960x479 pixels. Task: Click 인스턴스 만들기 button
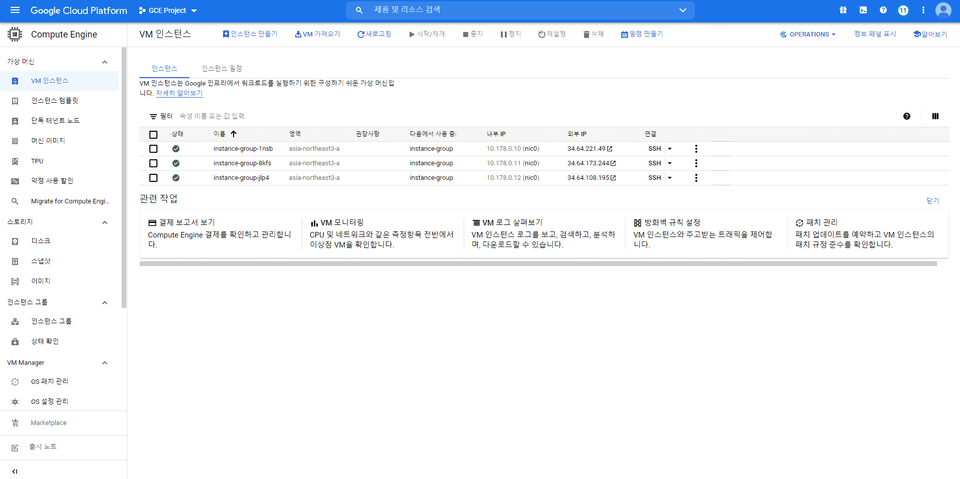[x=250, y=34]
